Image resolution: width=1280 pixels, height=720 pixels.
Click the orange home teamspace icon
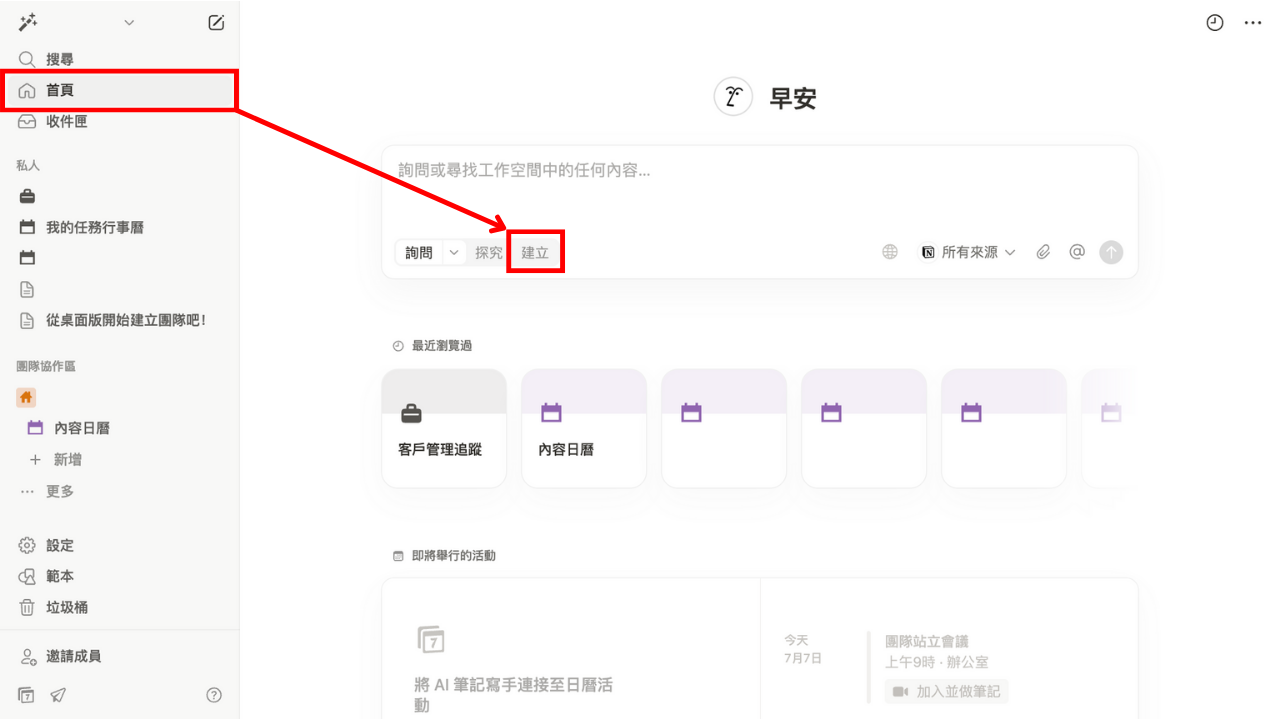tap(26, 397)
